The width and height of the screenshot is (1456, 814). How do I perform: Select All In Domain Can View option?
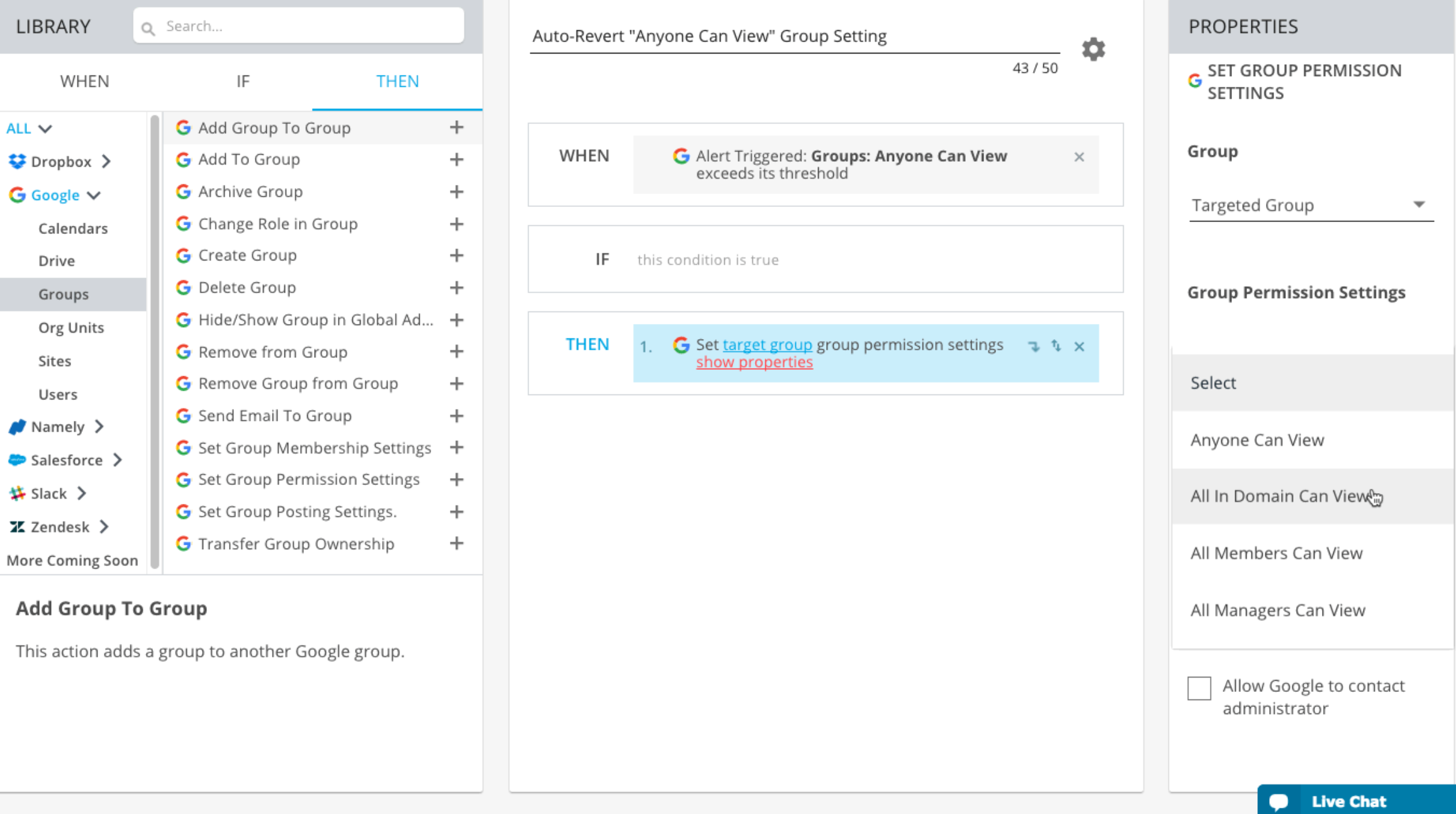pos(1281,496)
